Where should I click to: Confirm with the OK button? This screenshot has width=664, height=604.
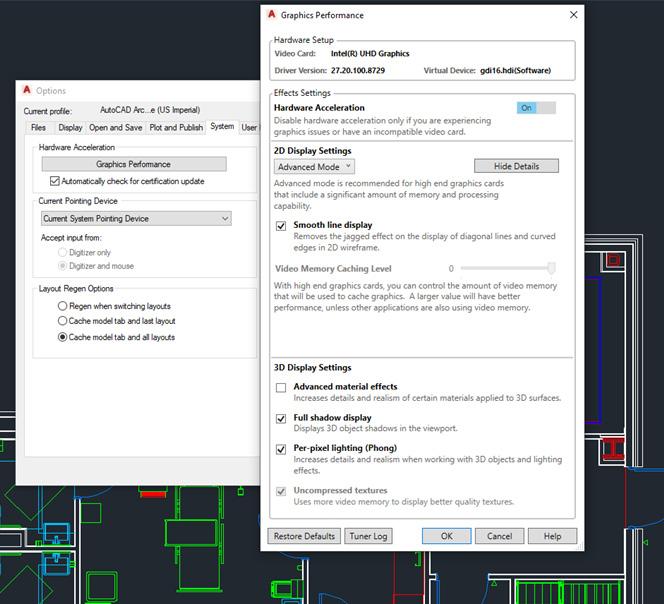pos(447,536)
